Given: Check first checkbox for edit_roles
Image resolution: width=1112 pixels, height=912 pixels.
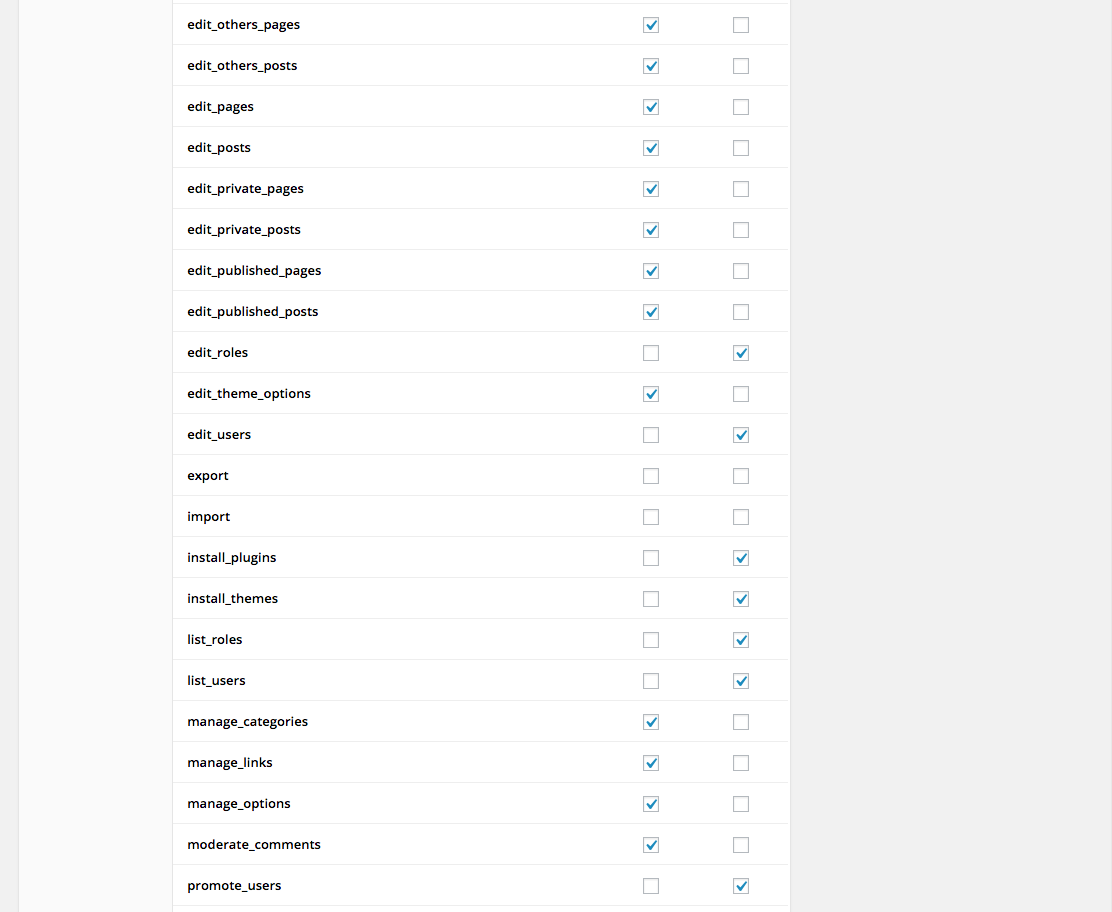Looking at the screenshot, I should 650,353.
